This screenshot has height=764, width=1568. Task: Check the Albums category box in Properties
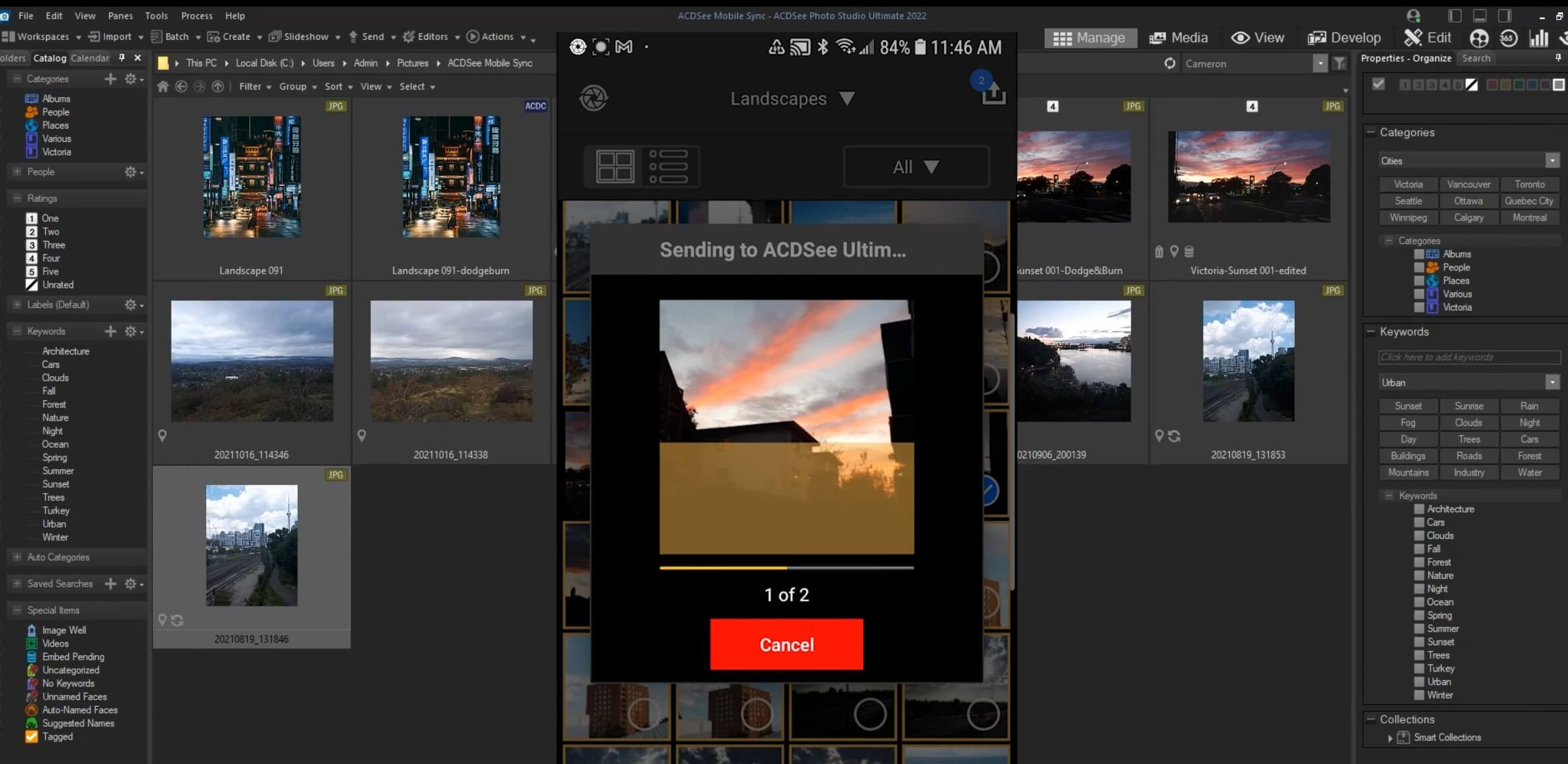coord(1418,254)
